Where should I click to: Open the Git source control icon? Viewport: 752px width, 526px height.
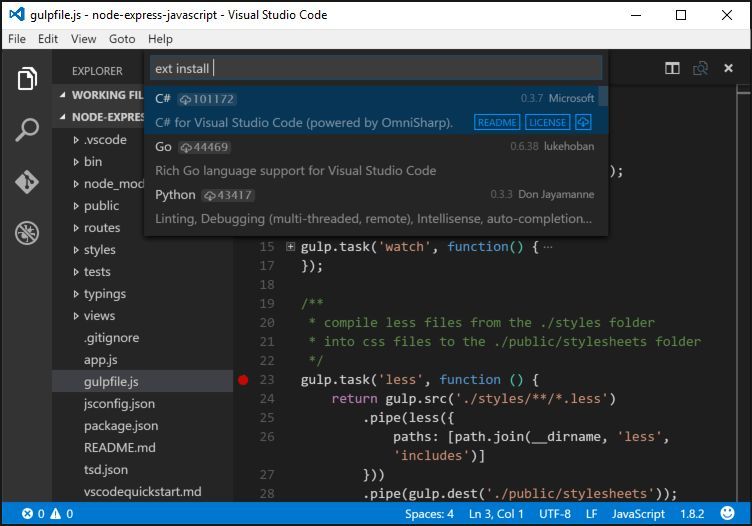pyautogui.click(x=27, y=182)
